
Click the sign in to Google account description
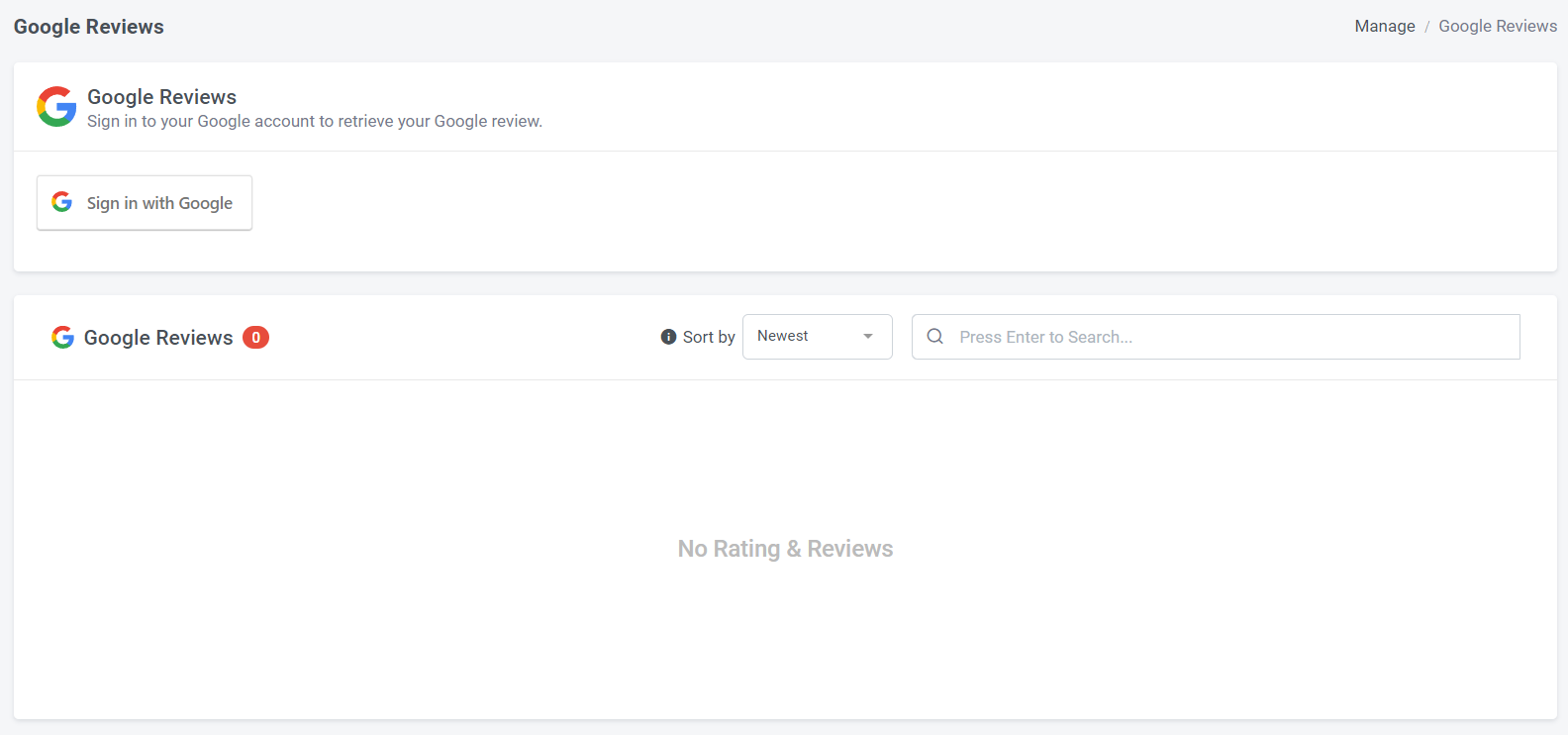click(x=315, y=122)
